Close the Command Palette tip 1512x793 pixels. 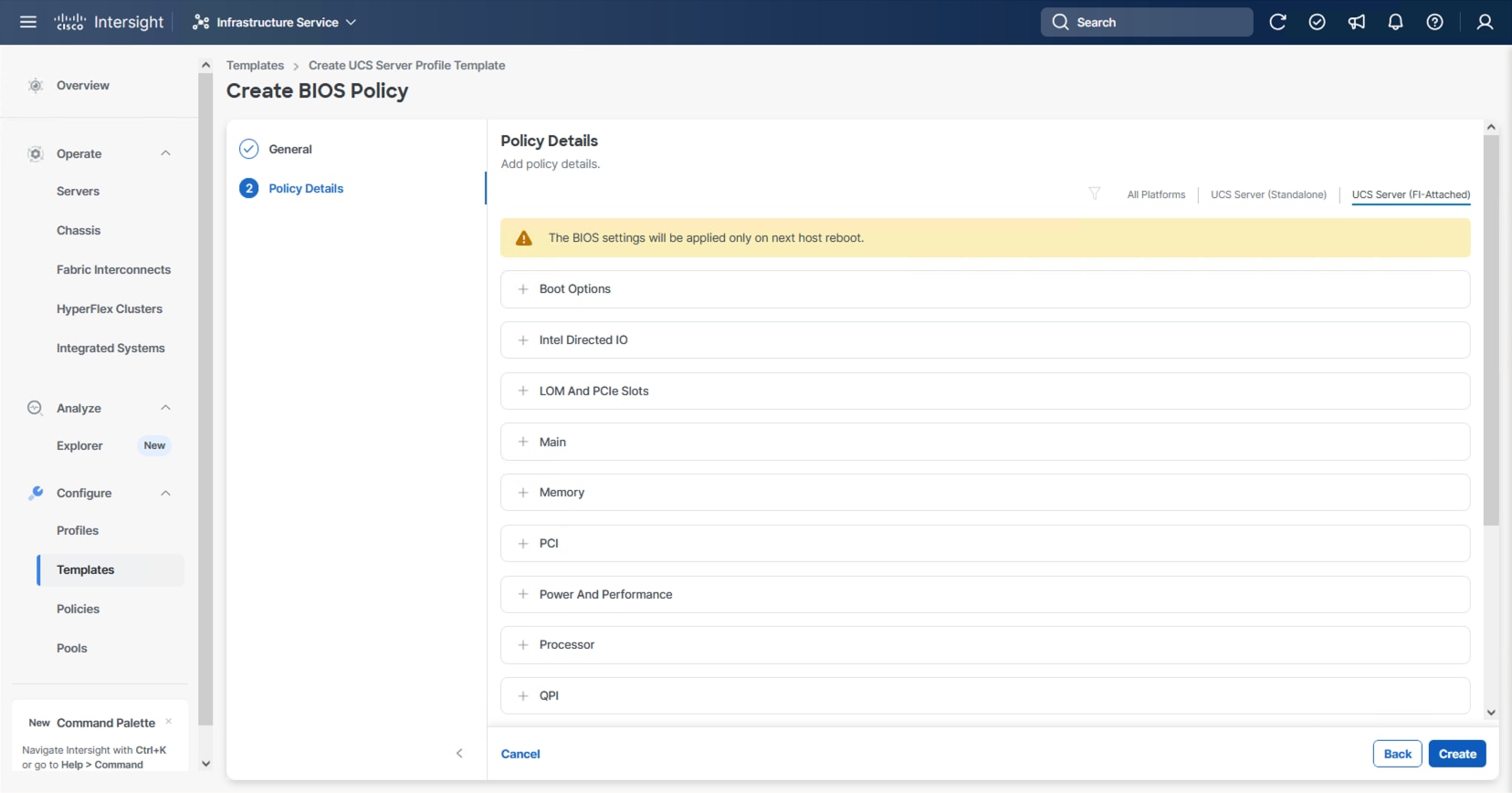(x=169, y=722)
